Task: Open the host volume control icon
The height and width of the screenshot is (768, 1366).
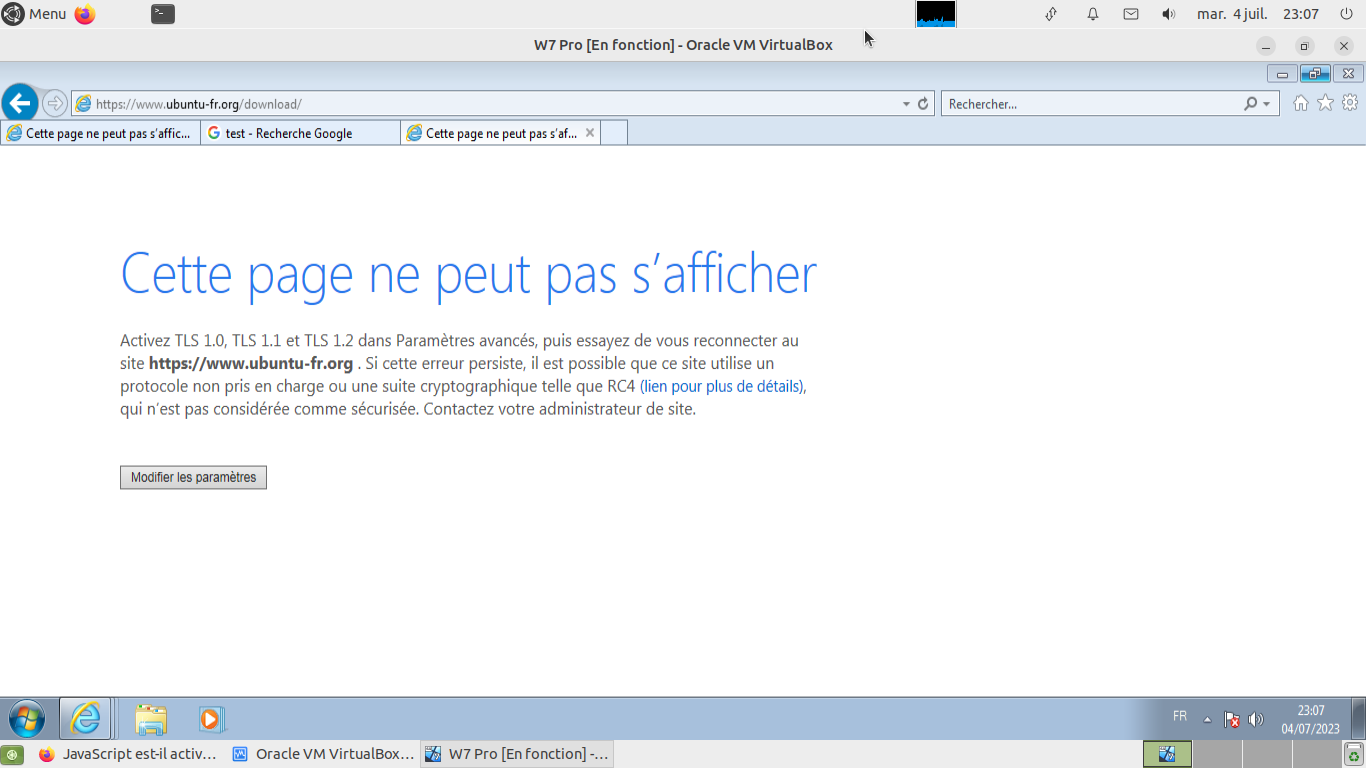Action: 1169,14
